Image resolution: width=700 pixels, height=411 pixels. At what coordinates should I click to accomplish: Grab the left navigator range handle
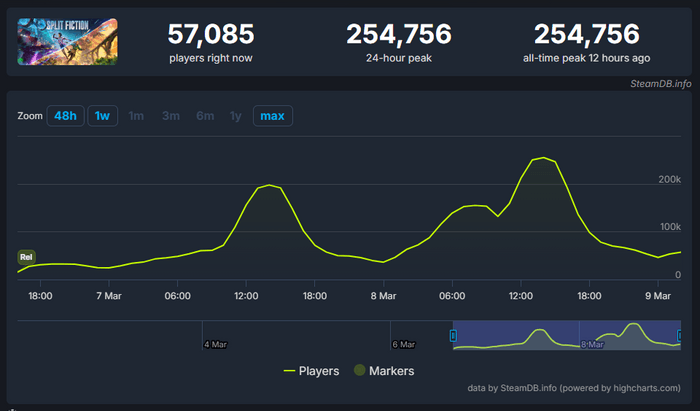tap(453, 335)
